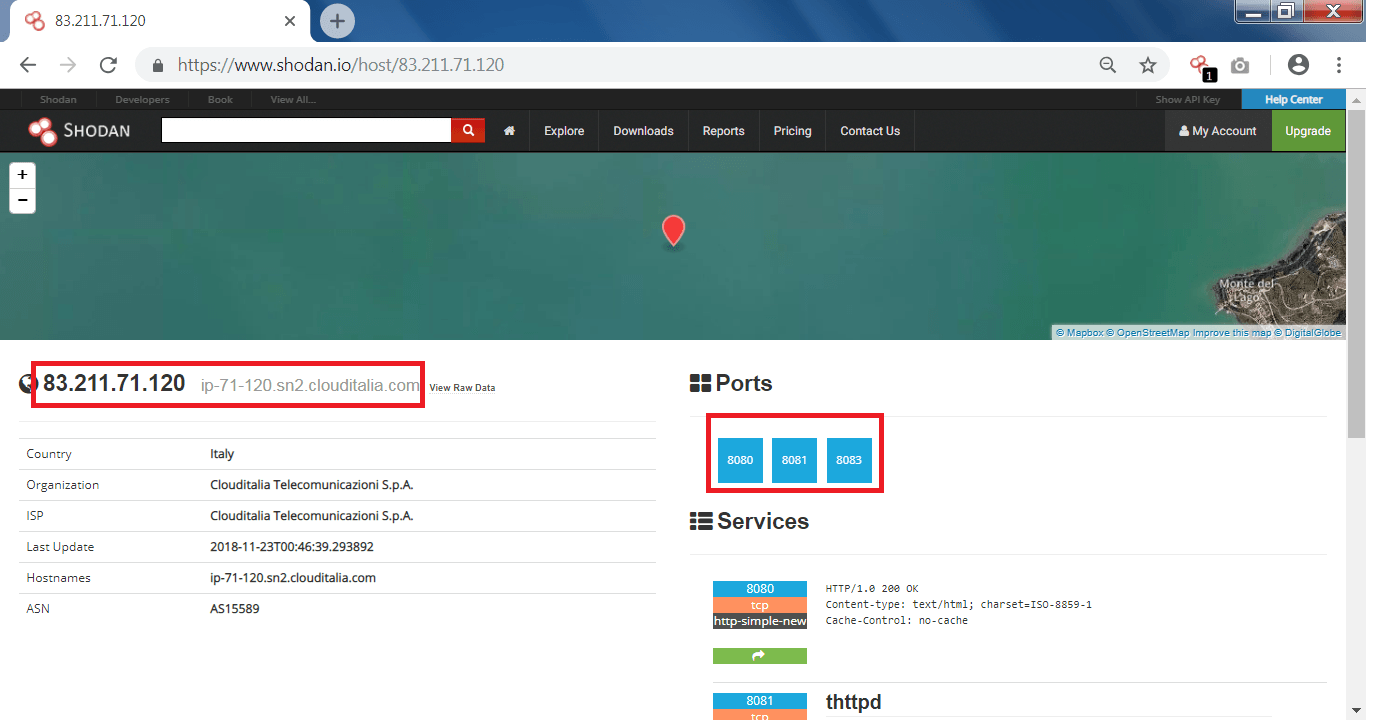The width and height of the screenshot is (1380, 720).
Task: Open the Pricing page
Action: (792, 131)
